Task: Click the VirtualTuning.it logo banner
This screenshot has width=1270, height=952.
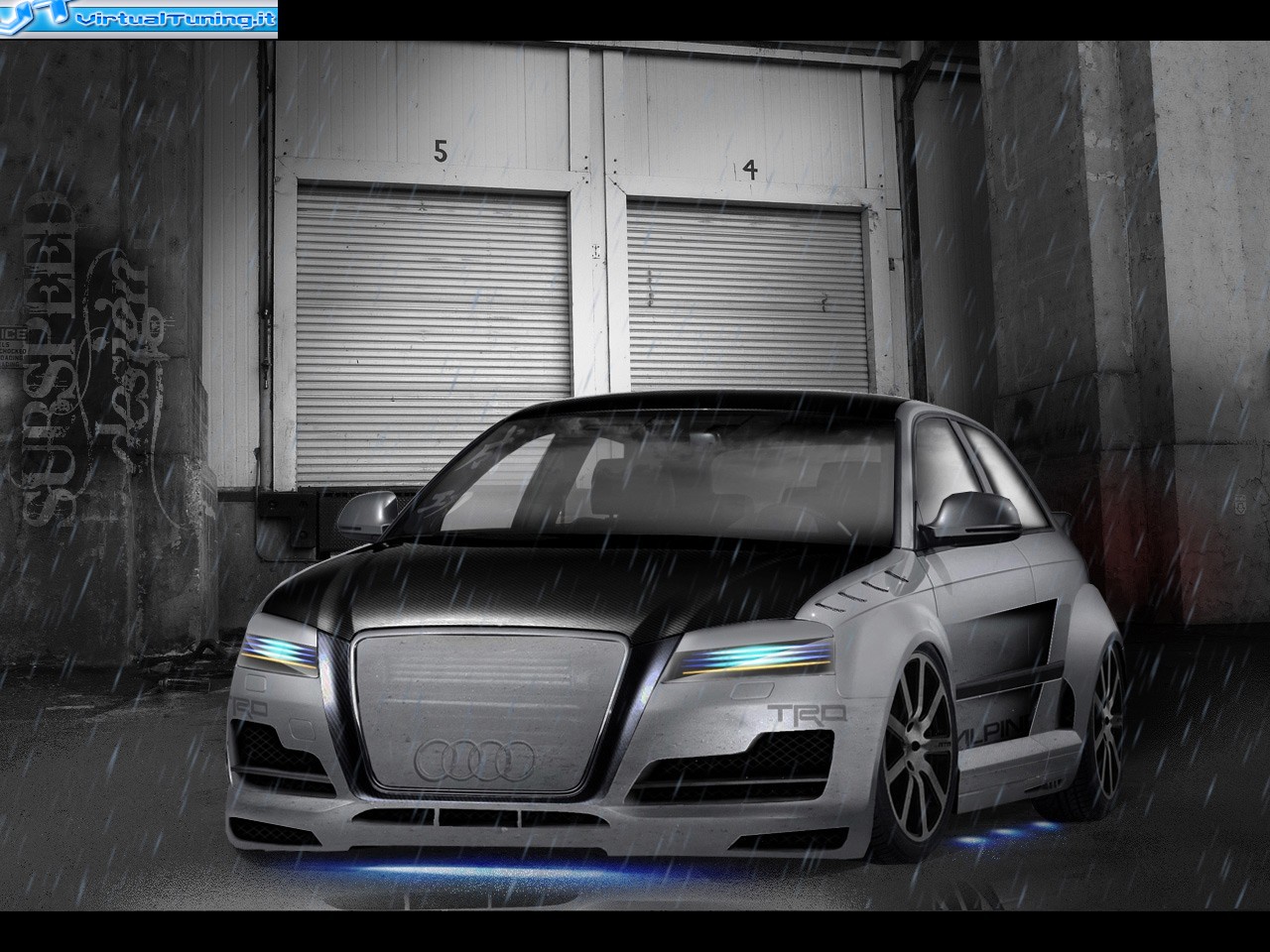Action: 139,17
